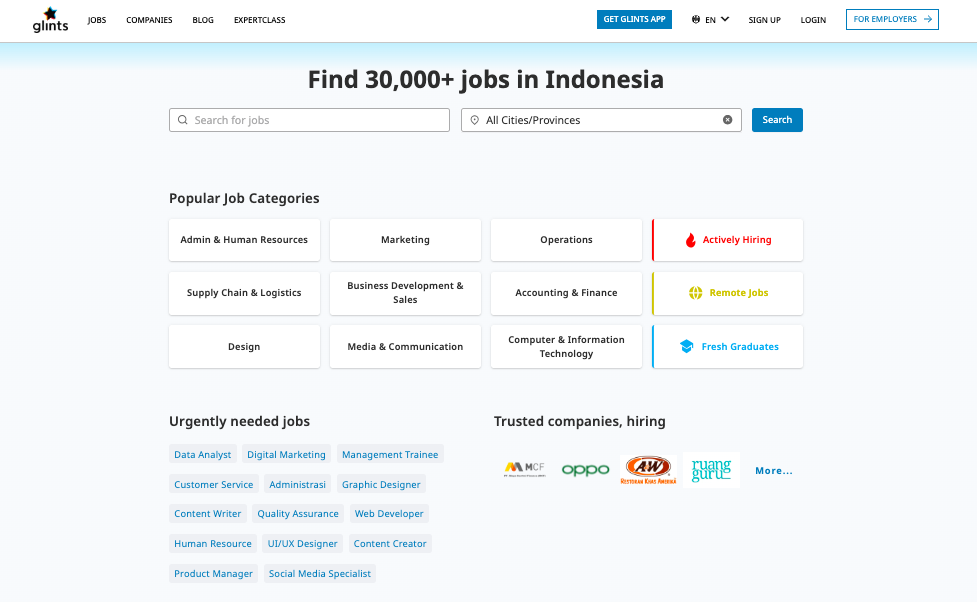Click the Get Glints App button
The image size is (977, 602).
(x=635, y=19)
